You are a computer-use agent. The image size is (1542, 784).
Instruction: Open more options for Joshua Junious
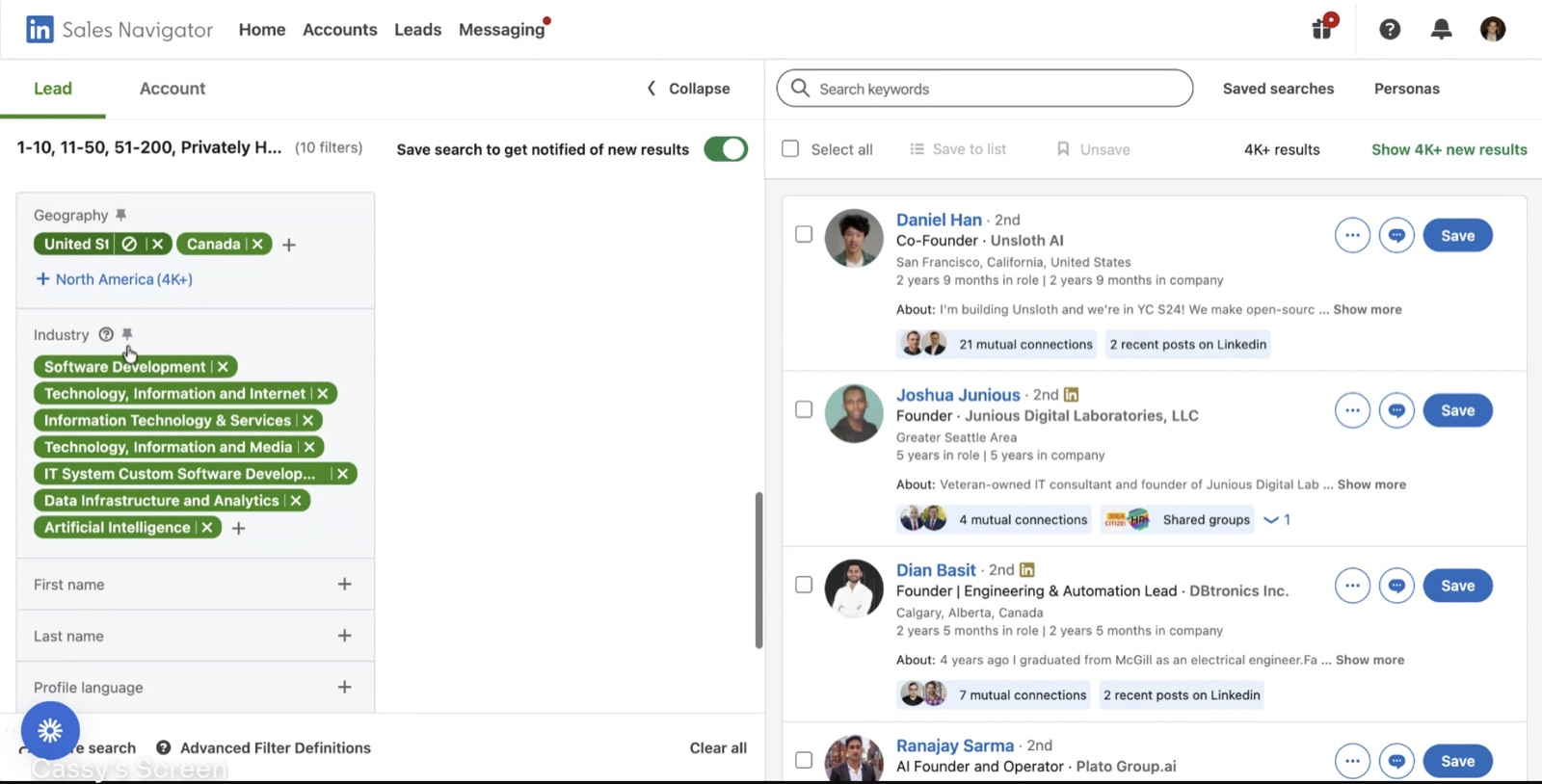(1352, 410)
